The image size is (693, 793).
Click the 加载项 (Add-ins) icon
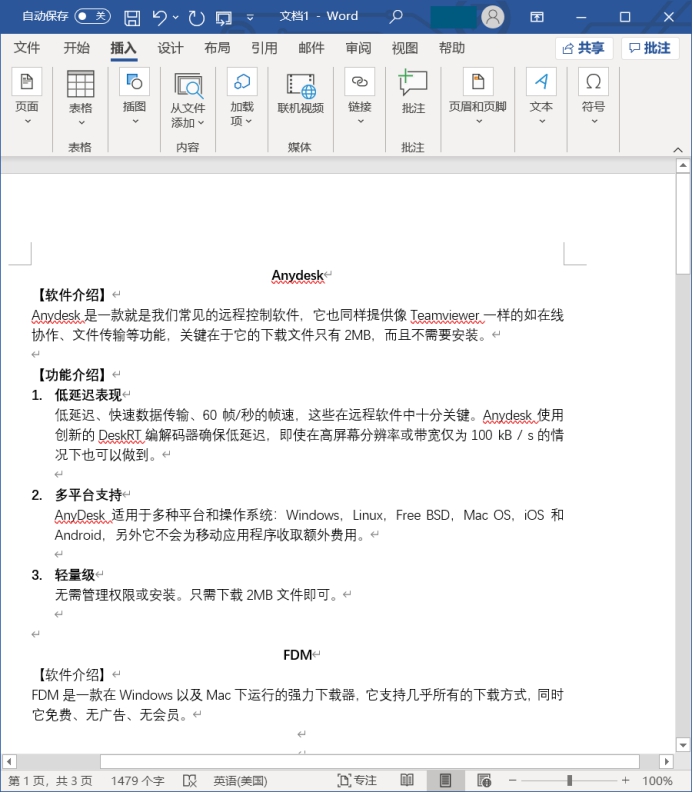point(242,81)
